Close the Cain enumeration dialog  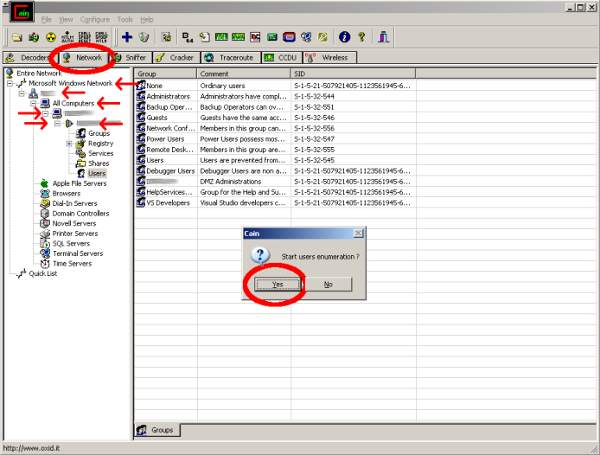click(358, 233)
